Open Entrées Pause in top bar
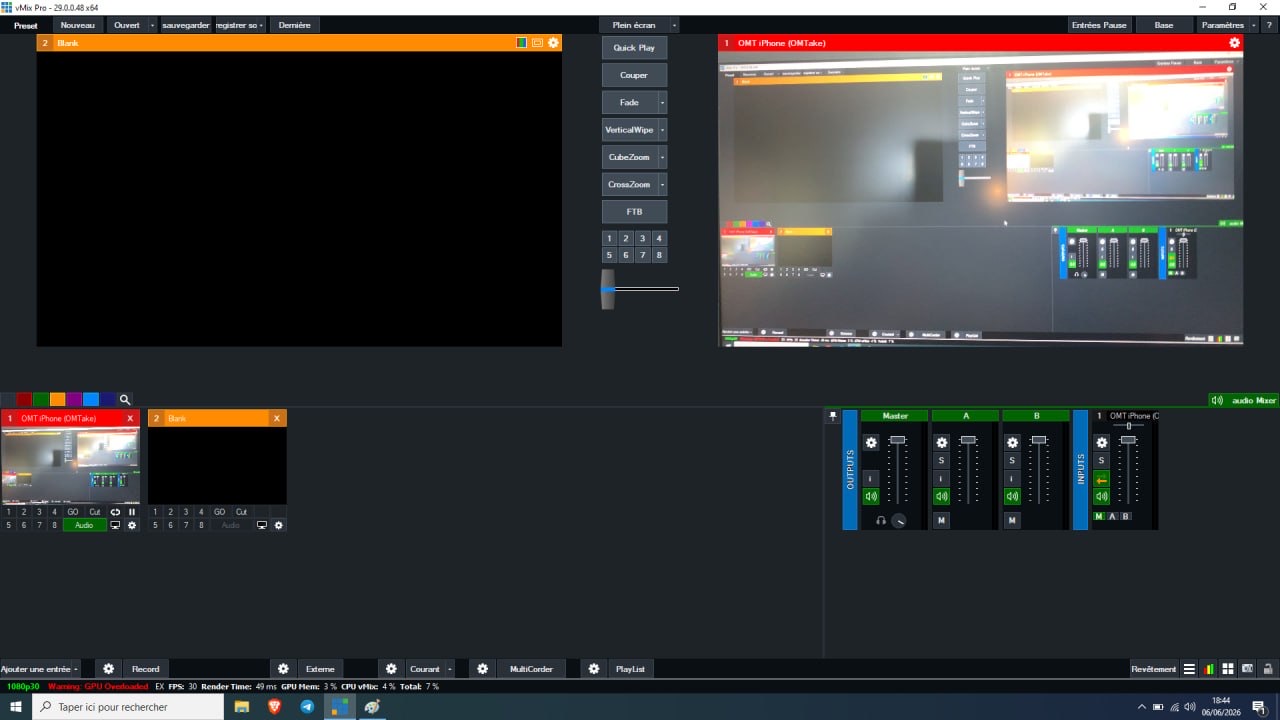The width and height of the screenshot is (1280, 720). coord(1099,25)
